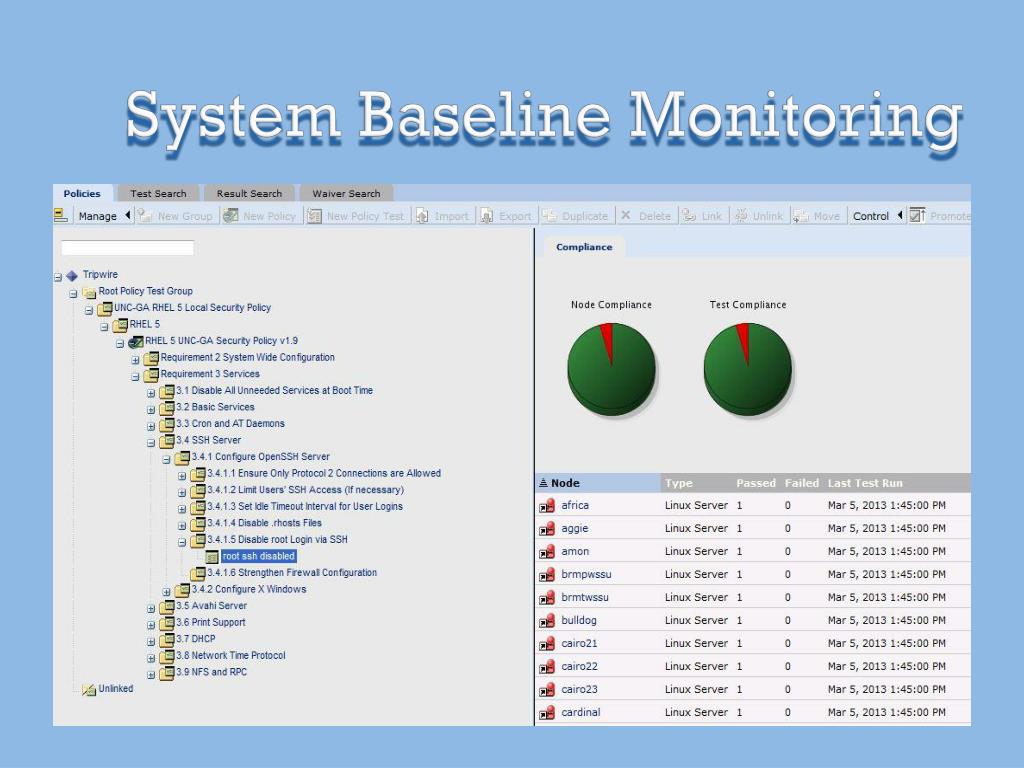Open the brmtwssu node link
This screenshot has height=768, width=1024.
click(x=585, y=598)
